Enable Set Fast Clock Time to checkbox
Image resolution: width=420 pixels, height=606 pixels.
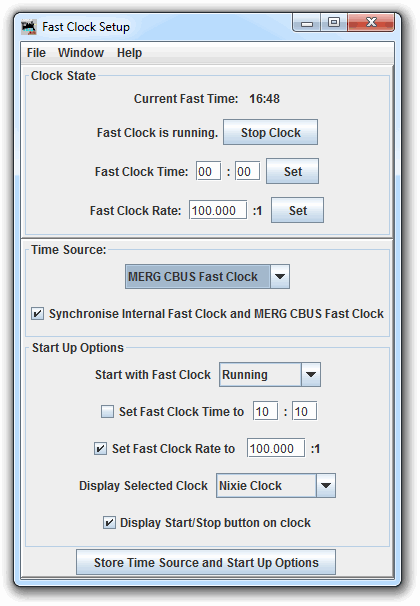point(107,411)
